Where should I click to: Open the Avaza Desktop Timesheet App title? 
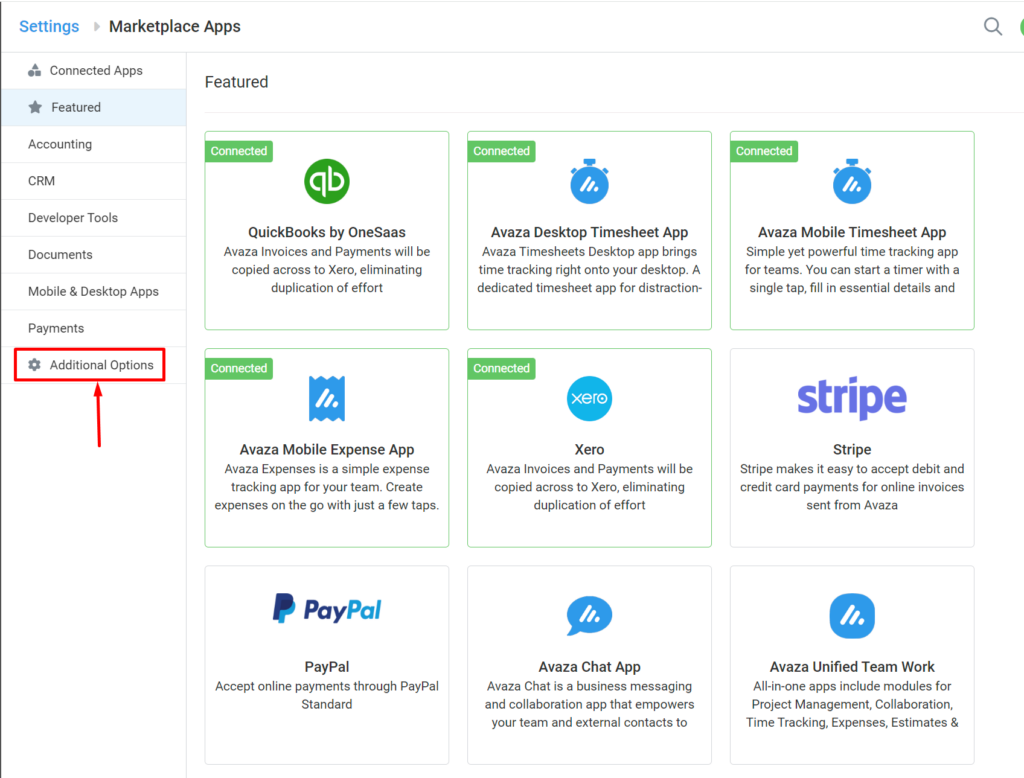[x=589, y=232]
